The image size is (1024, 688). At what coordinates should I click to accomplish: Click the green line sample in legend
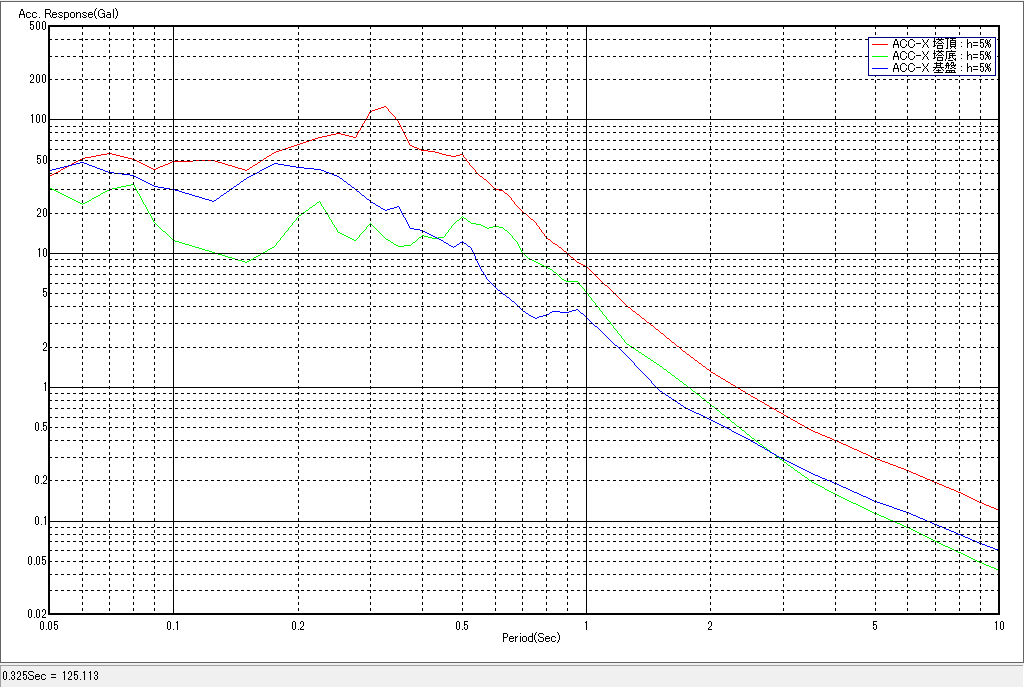pos(879,56)
